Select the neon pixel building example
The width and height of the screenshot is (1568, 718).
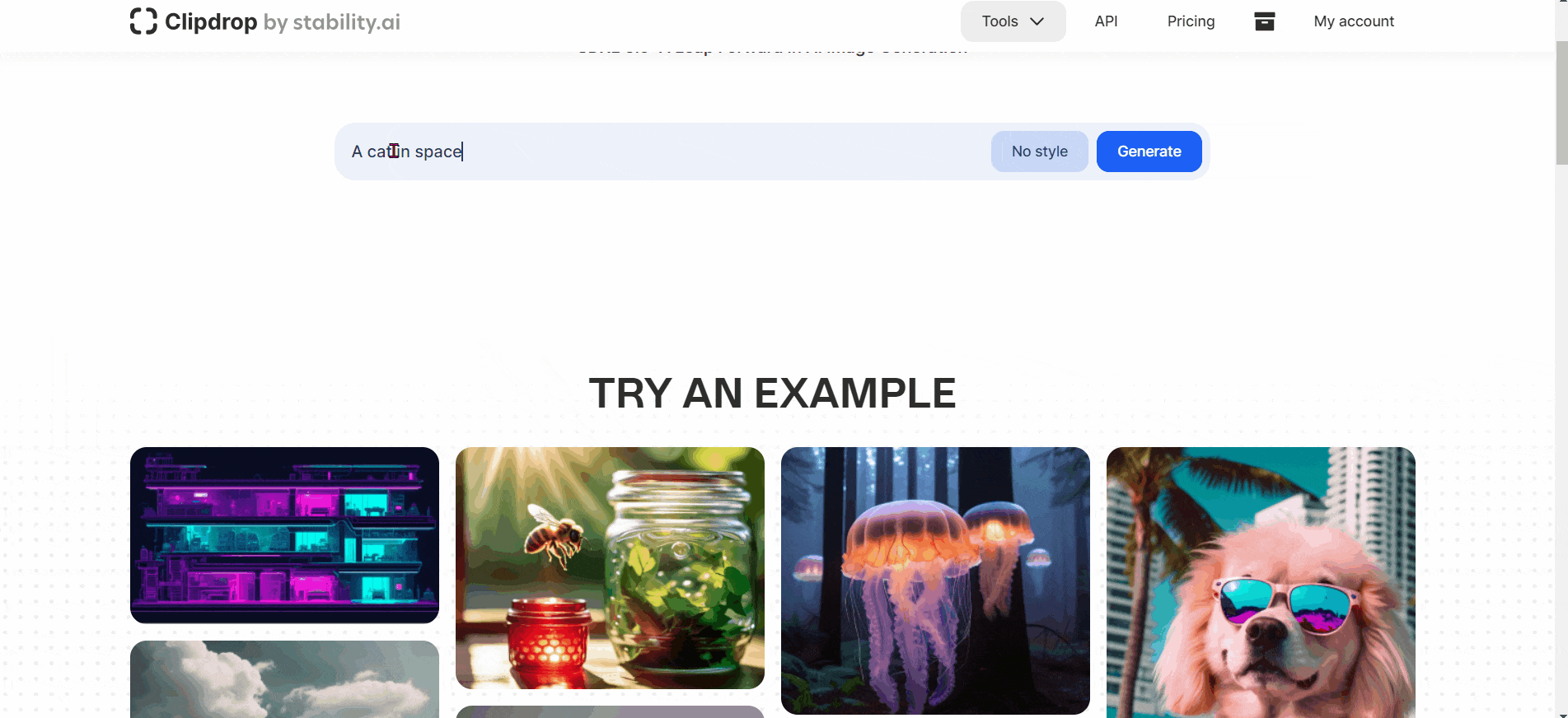284,535
